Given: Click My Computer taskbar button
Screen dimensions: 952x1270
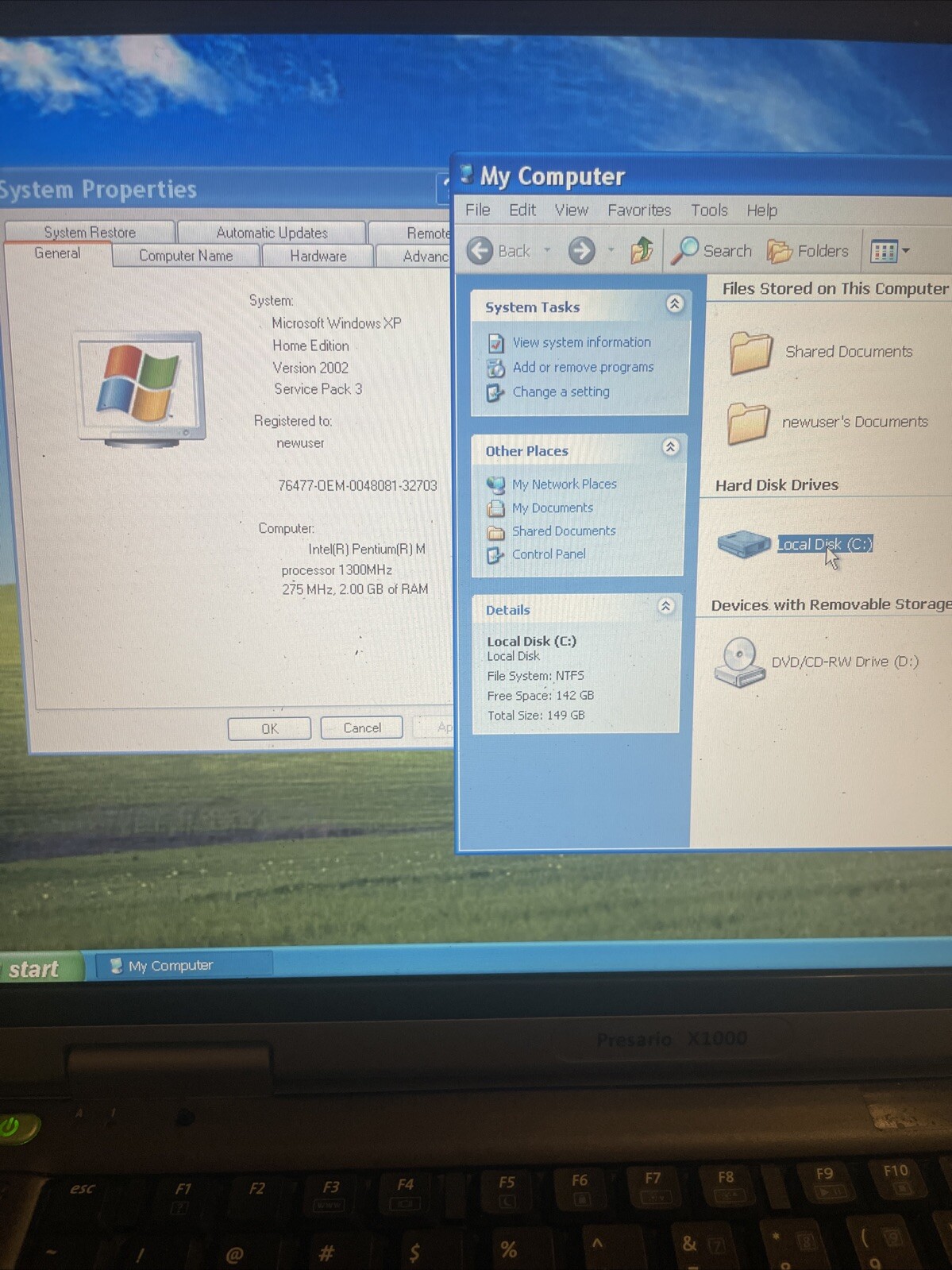Looking at the screenshot, I should (183, 966).
